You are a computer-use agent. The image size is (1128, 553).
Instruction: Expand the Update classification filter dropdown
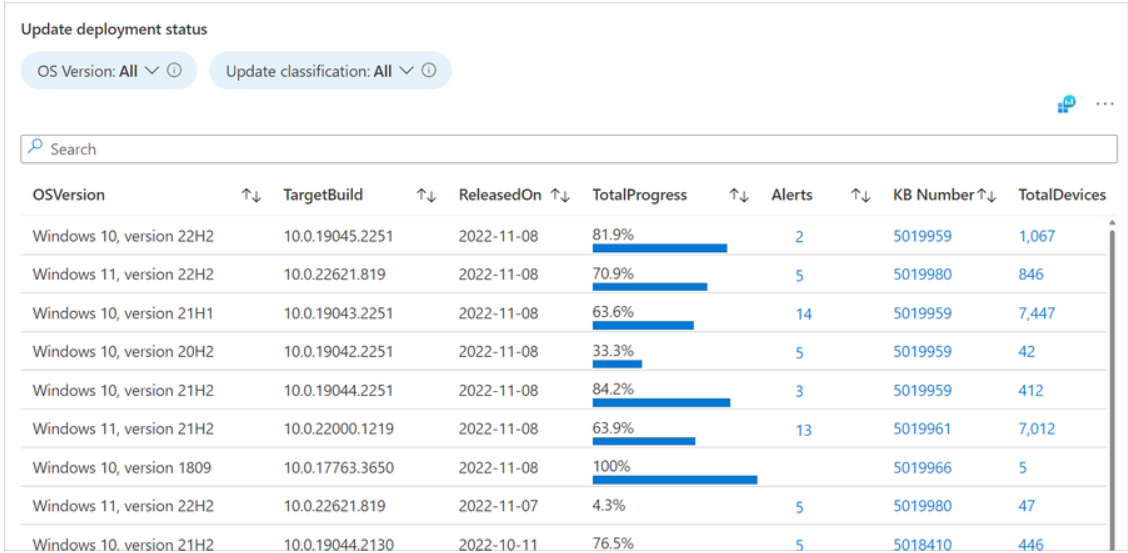[330, 70]
